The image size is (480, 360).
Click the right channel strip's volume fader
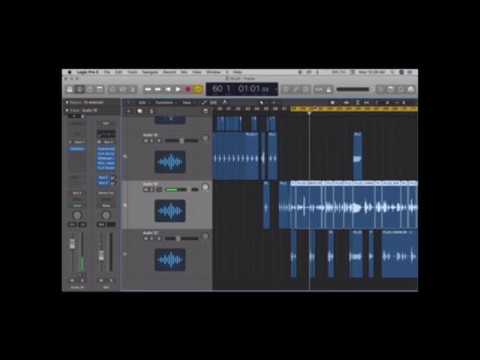point(101,256)
